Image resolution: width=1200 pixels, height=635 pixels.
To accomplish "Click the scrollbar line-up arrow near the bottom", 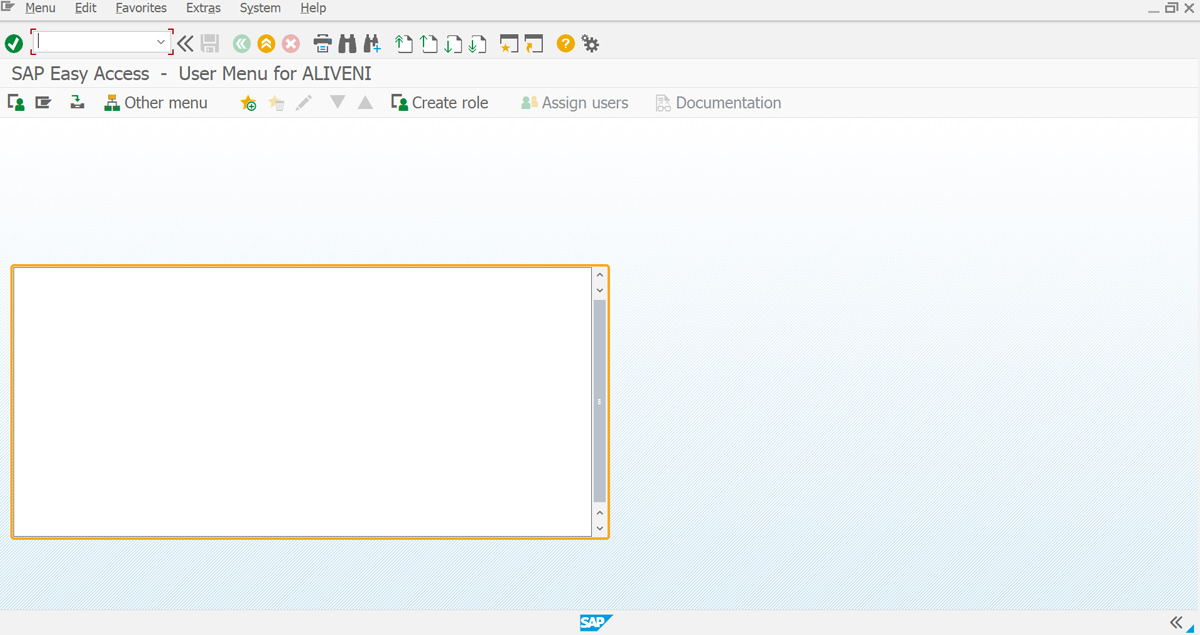I will pyautogui.click(x=600, y=511).
